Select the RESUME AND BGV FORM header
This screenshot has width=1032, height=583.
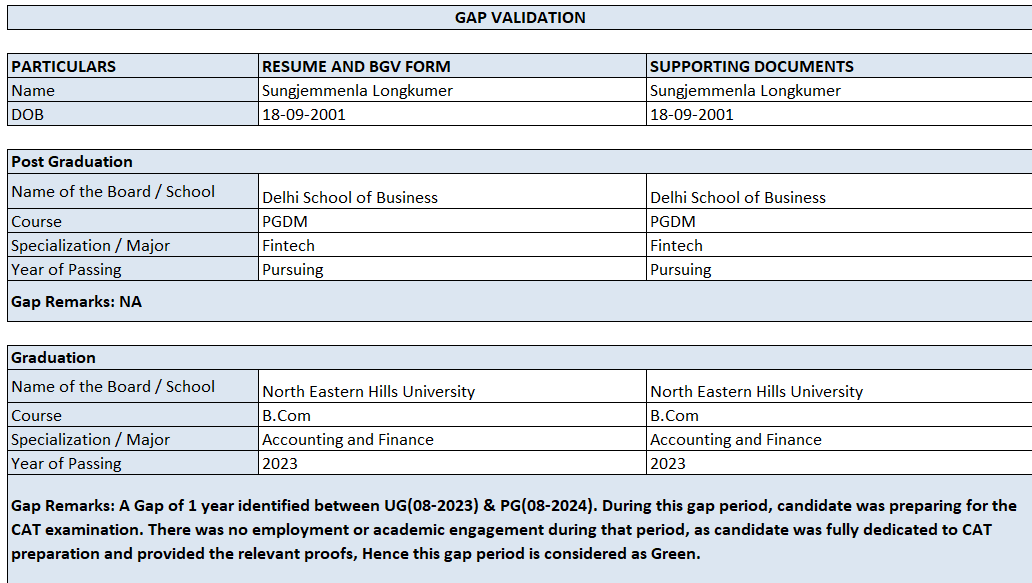point(356,67)
